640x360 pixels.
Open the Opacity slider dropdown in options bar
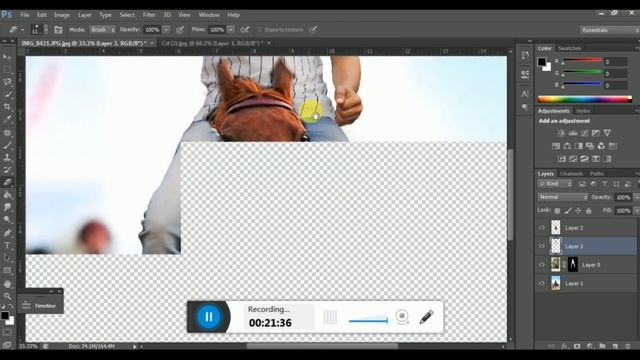[166, 30]
